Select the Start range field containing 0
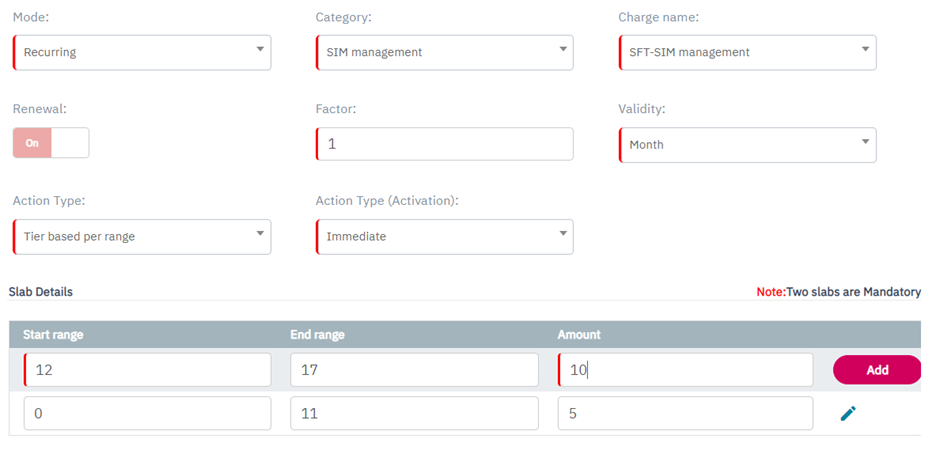Screen dimensions: 940x454 coord(147,413)
